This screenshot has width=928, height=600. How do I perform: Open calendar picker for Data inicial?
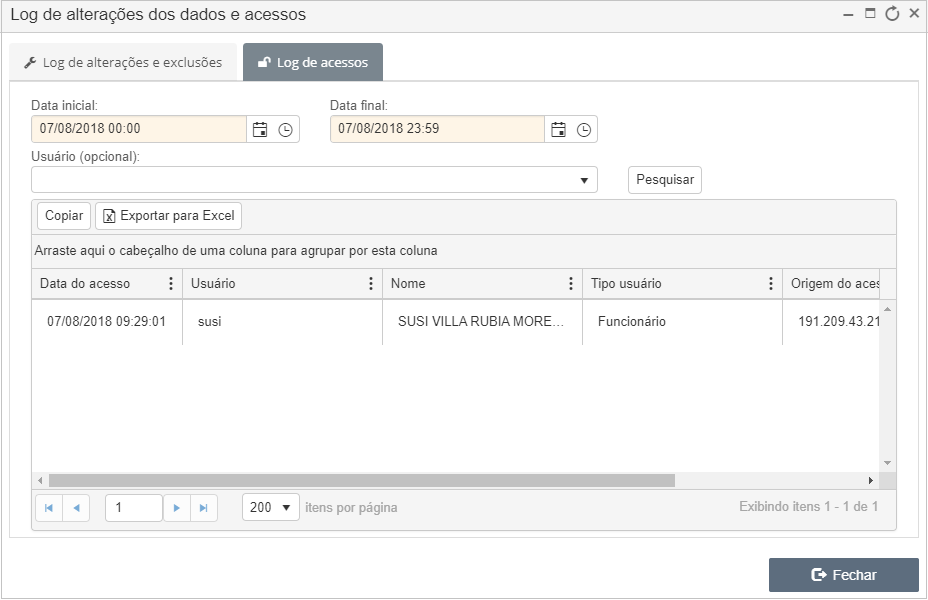260,130
